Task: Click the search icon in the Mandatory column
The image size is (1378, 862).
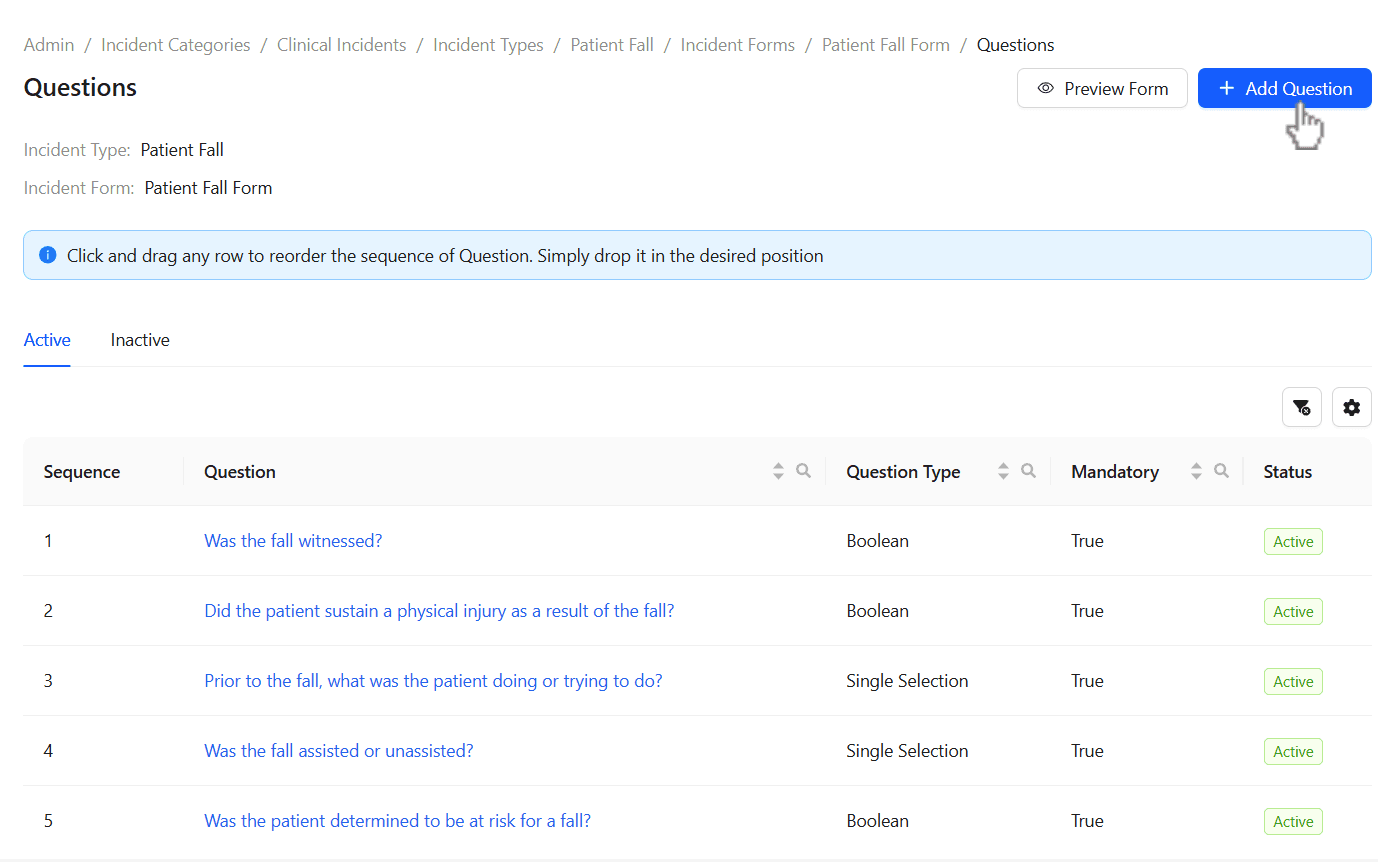Action: 1221,470
